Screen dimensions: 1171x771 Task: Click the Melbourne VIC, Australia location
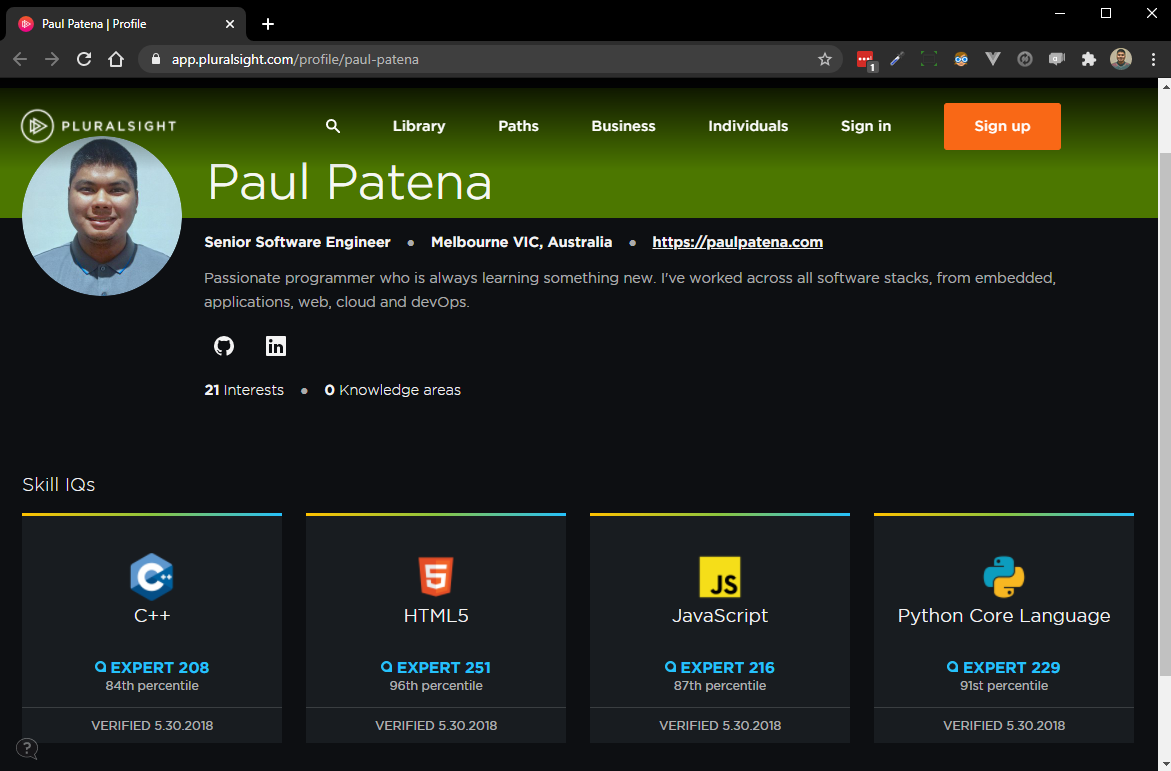[x=521, y=242]
